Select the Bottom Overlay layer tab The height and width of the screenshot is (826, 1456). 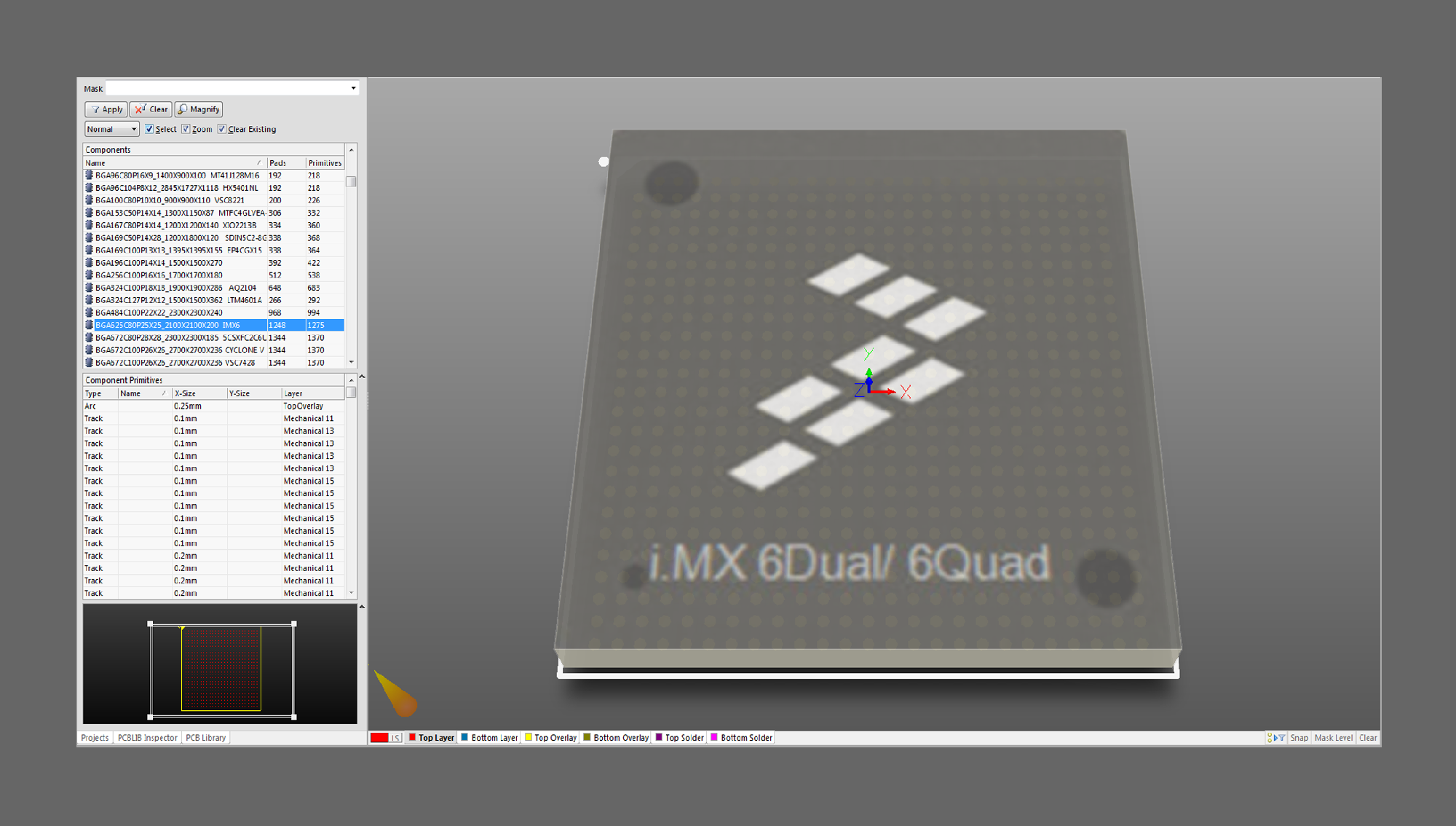[616, 738]
